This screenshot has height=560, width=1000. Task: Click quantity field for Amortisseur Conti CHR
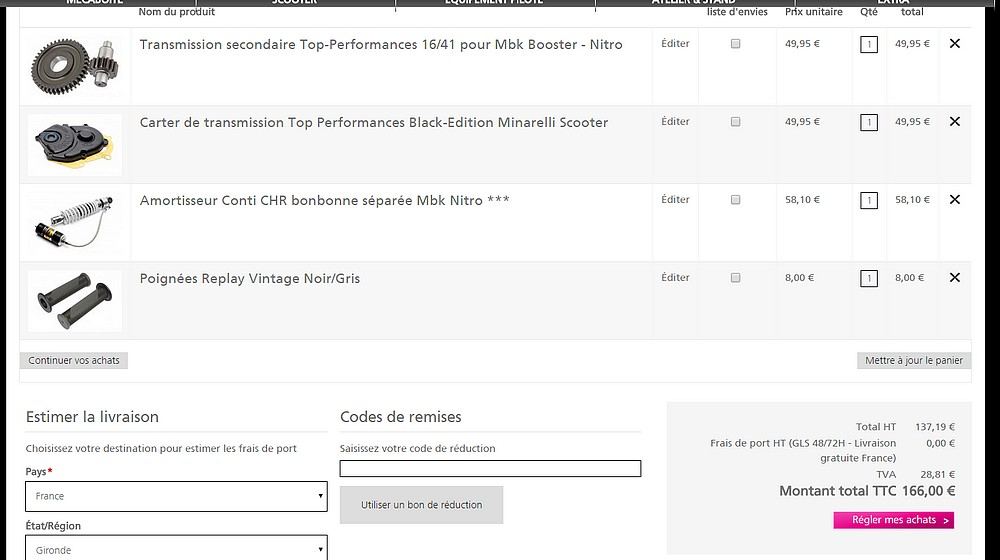click(869, 201)
